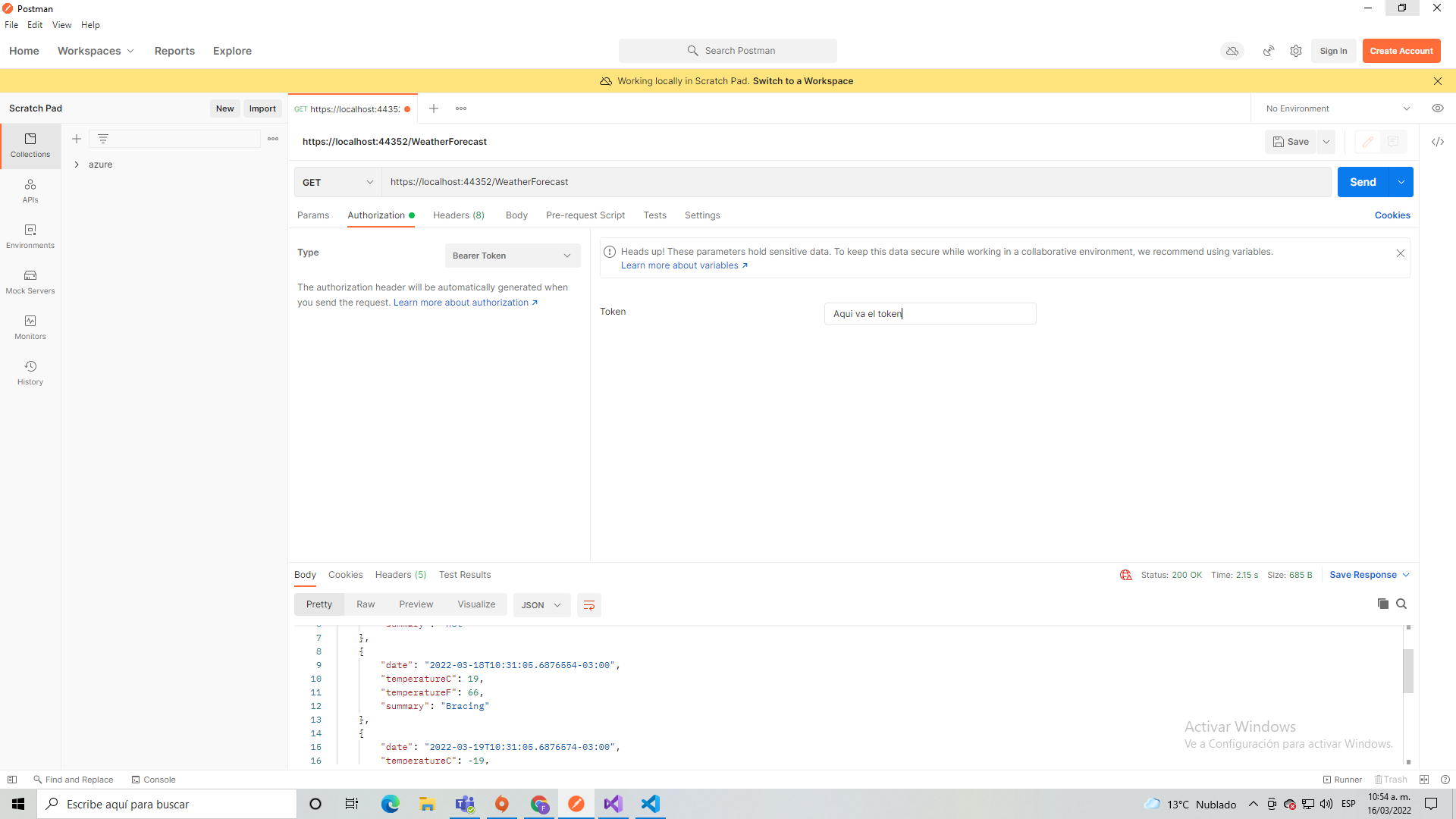Open the Monitors sidebar panel

click(30, 327)
